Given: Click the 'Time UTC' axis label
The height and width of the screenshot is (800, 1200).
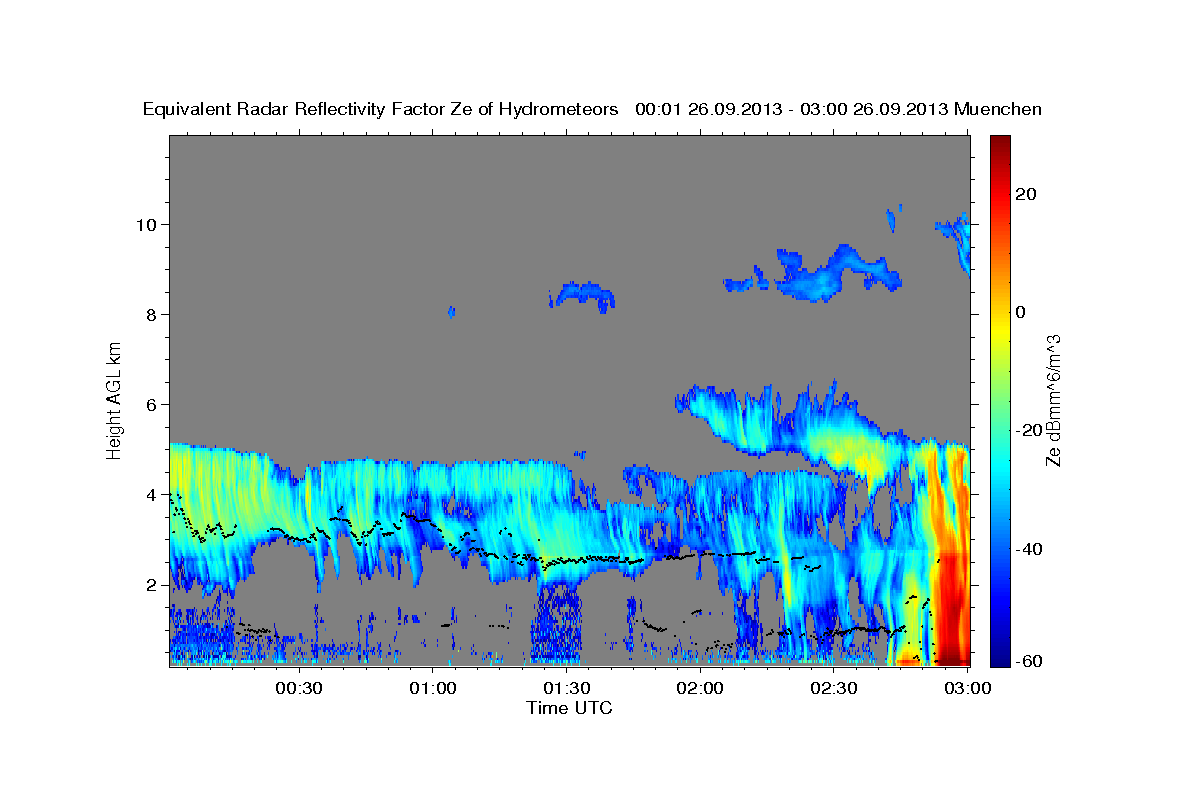Looking at the screenshot, I should pyautogui.click(x=569, y=708).
